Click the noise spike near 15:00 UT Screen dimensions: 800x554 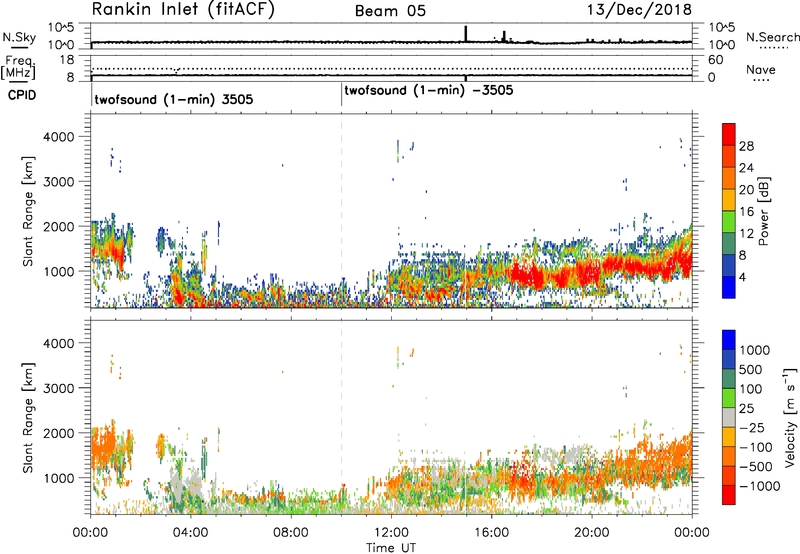tap(466, 35)
